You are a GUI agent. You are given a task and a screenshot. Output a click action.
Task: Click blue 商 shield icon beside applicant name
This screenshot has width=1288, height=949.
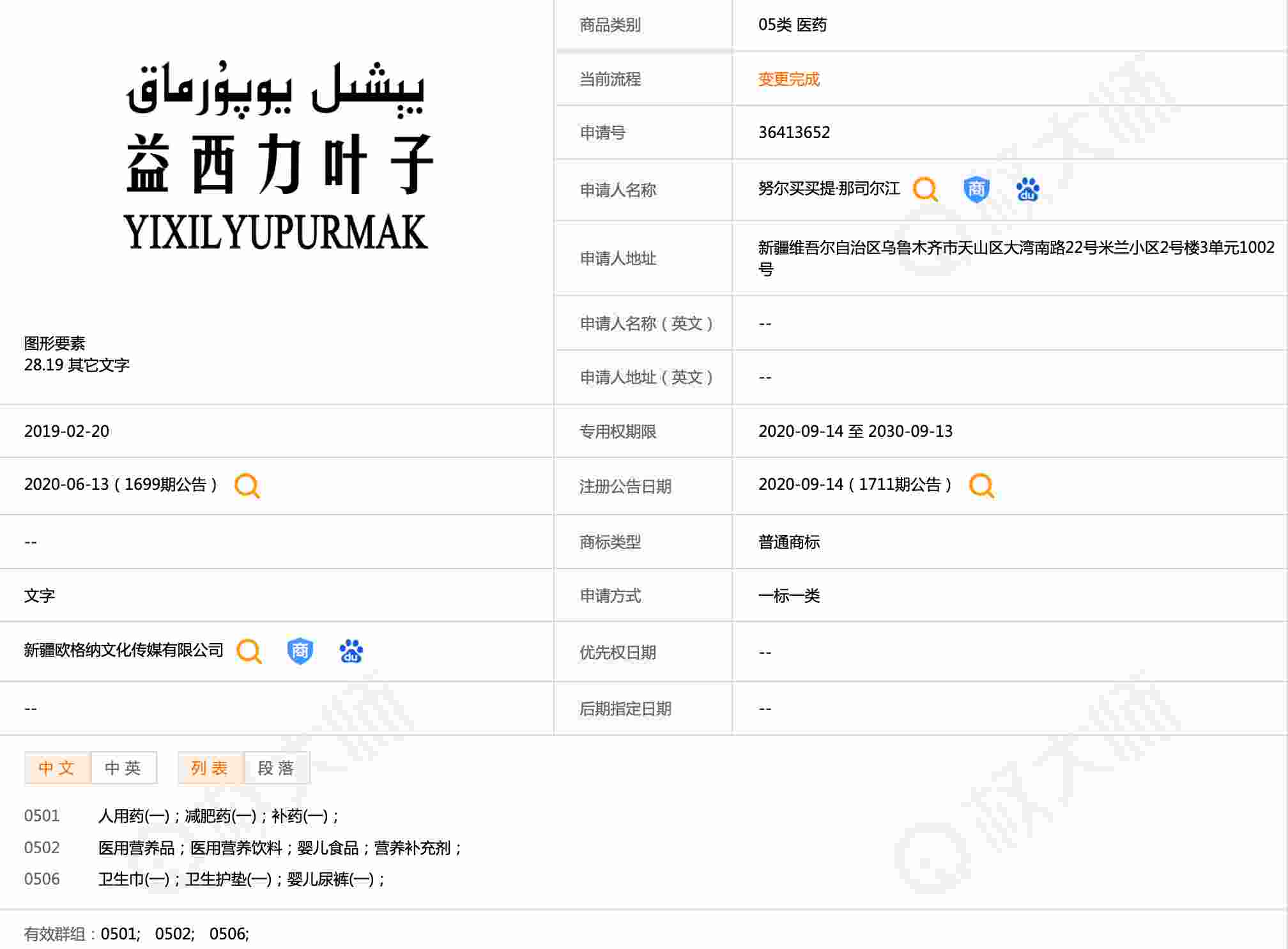pyautogui.click(x=976, y=190)
